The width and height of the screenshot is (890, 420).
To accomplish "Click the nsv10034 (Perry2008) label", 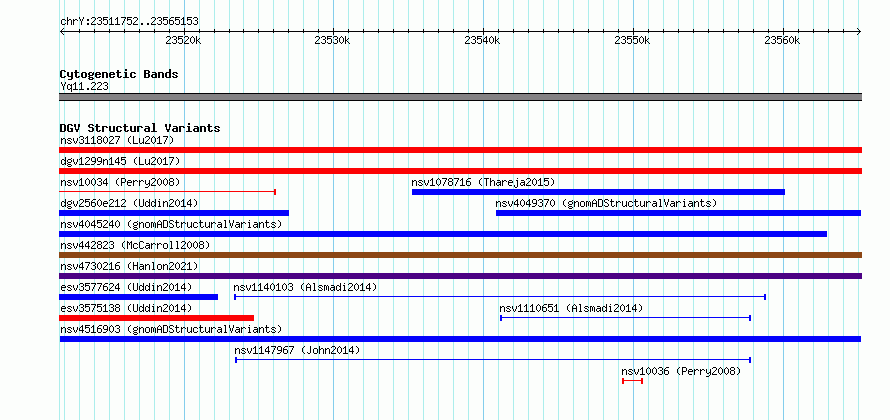I will 120,182.
